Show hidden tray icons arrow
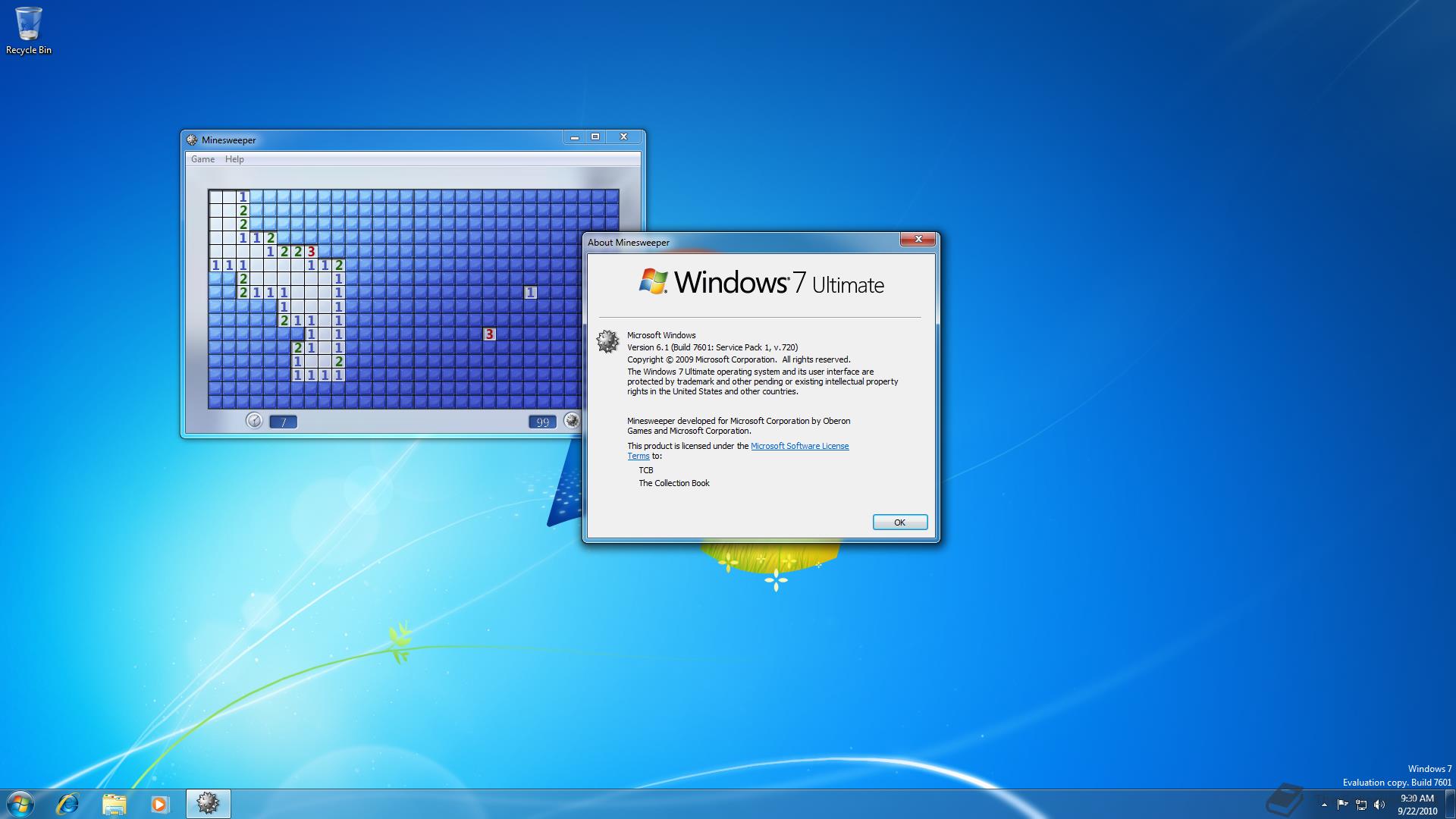The height and width of the screenshot is (819, 1456). 1325,805
